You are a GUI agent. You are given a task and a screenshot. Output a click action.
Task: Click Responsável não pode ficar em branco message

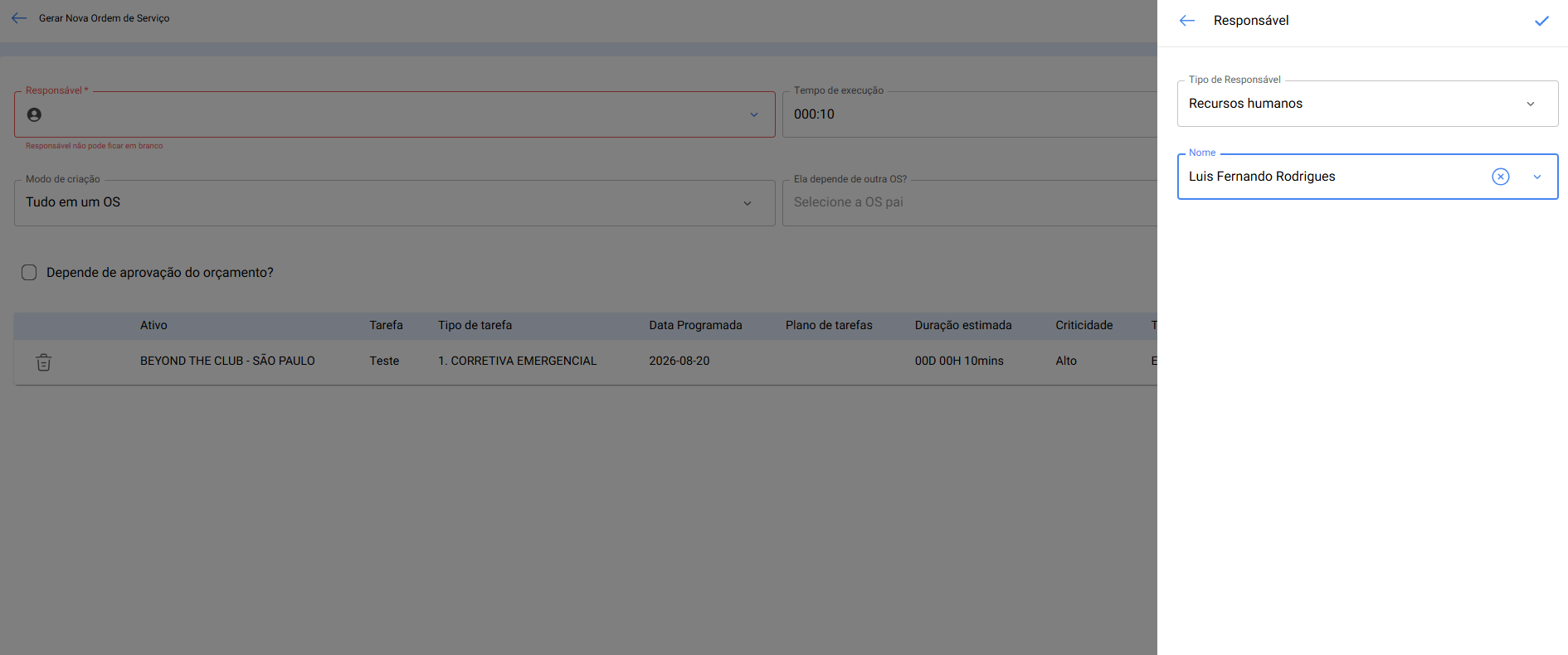(94, 146)
